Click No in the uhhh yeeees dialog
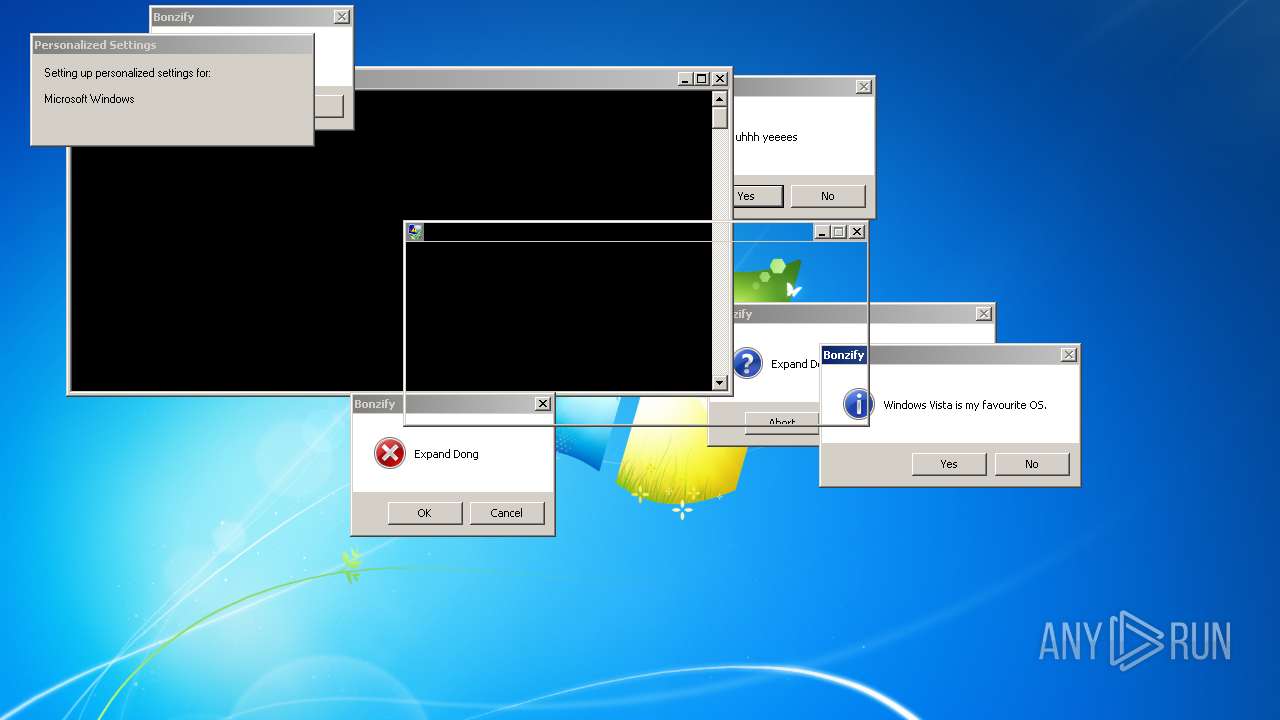This screenshot has height=720, width=1280. tap(827, 196)
